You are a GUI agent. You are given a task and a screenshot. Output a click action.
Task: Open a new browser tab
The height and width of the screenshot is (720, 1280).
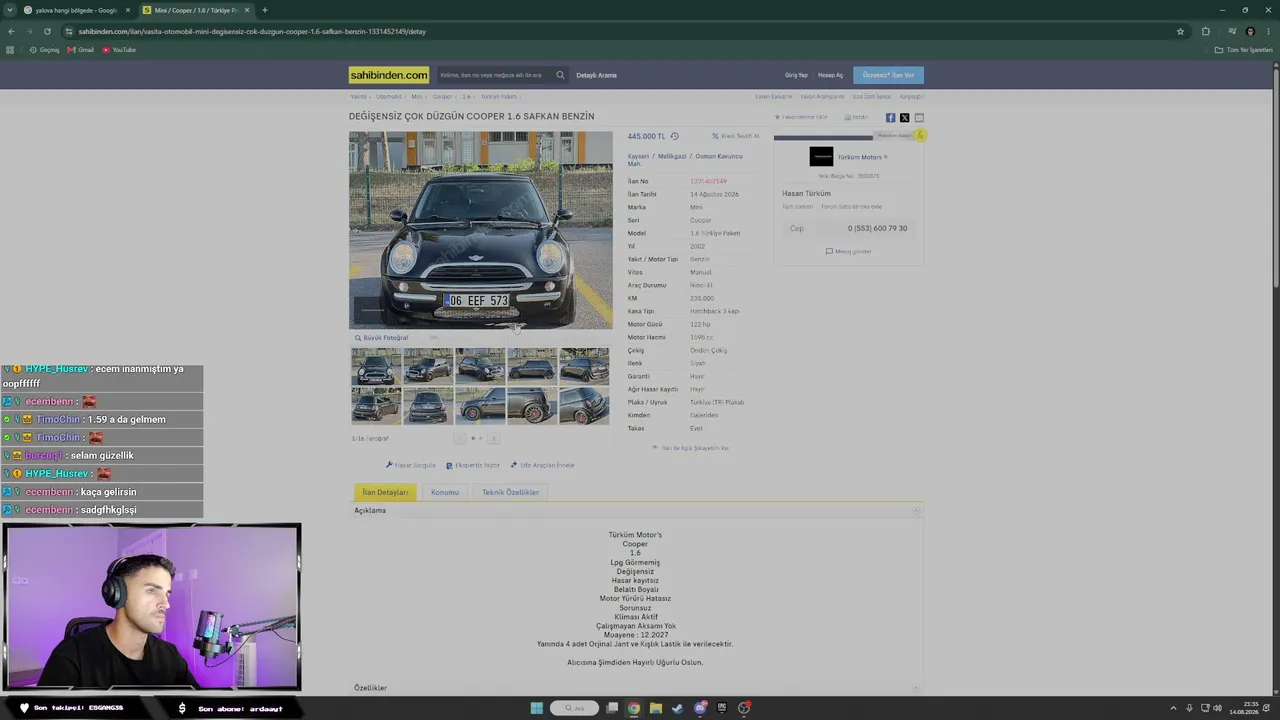point(265,10)
